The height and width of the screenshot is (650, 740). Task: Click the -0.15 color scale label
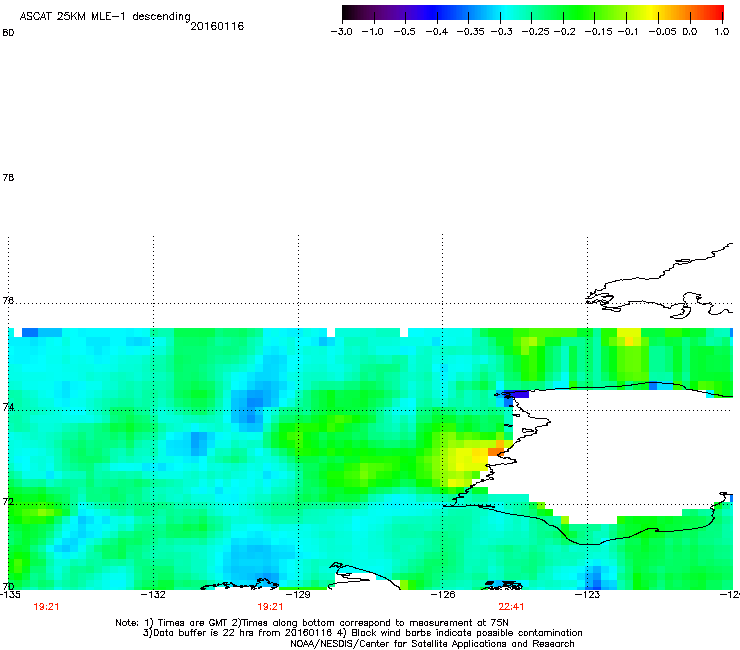[x=598, y=32]
